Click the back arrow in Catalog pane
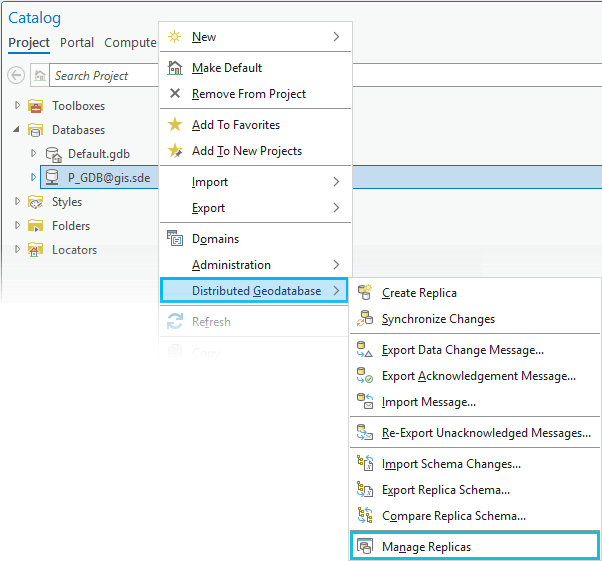Viewport: 602px width, 561px height. (16, 75)
